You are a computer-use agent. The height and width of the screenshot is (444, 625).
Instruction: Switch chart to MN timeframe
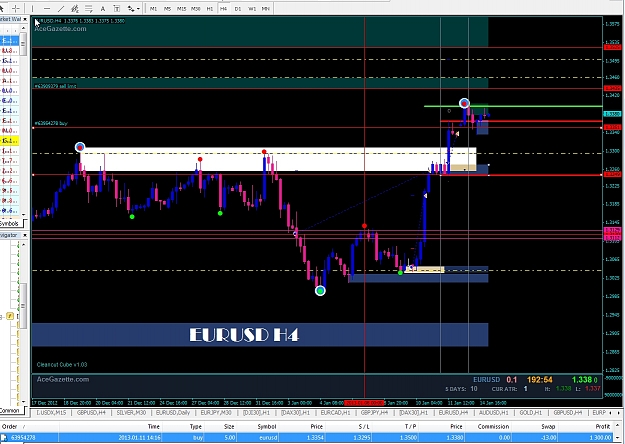(x=265, y=8)
